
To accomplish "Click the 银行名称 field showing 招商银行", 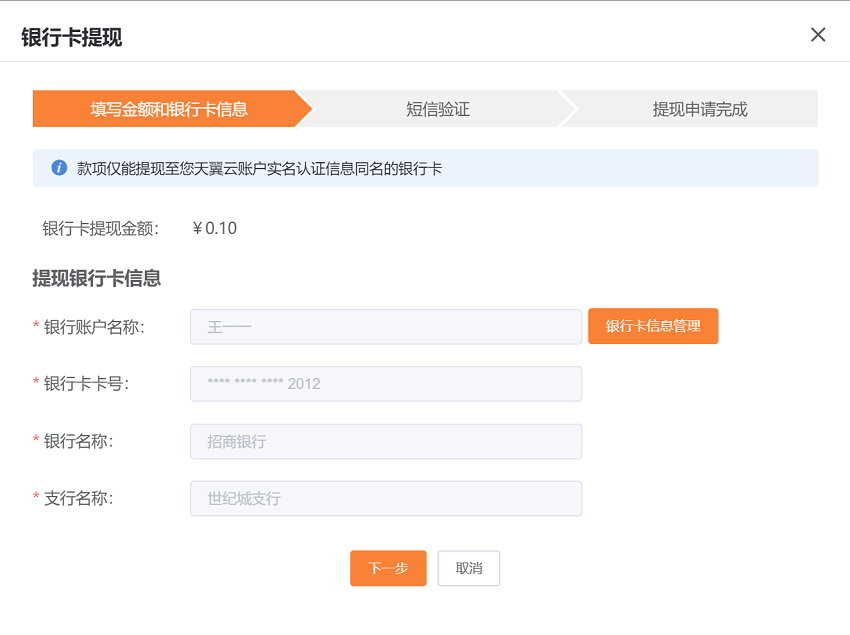I will 386,441.
